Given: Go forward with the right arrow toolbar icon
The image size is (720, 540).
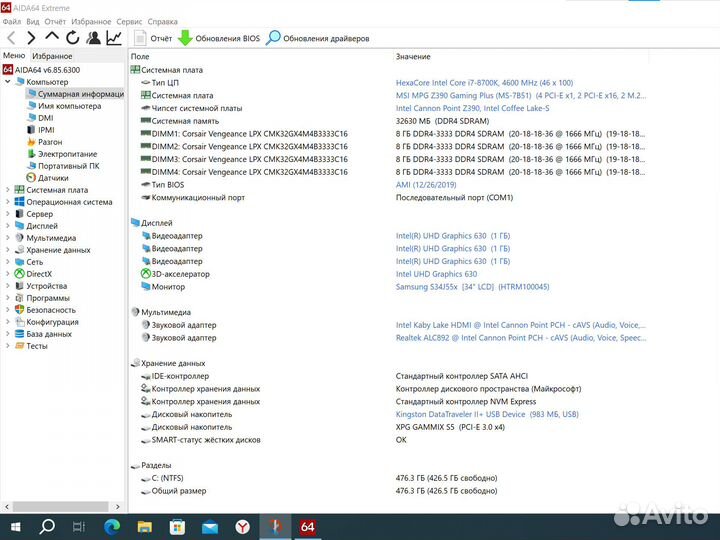Looking at the screenshot, I should 31,38.
